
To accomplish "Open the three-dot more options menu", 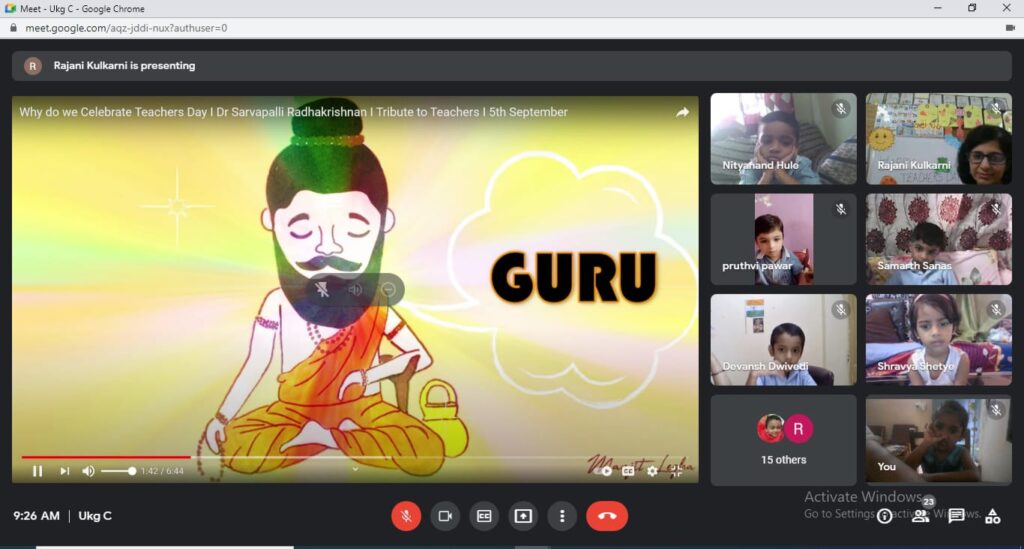I will 562,516.
